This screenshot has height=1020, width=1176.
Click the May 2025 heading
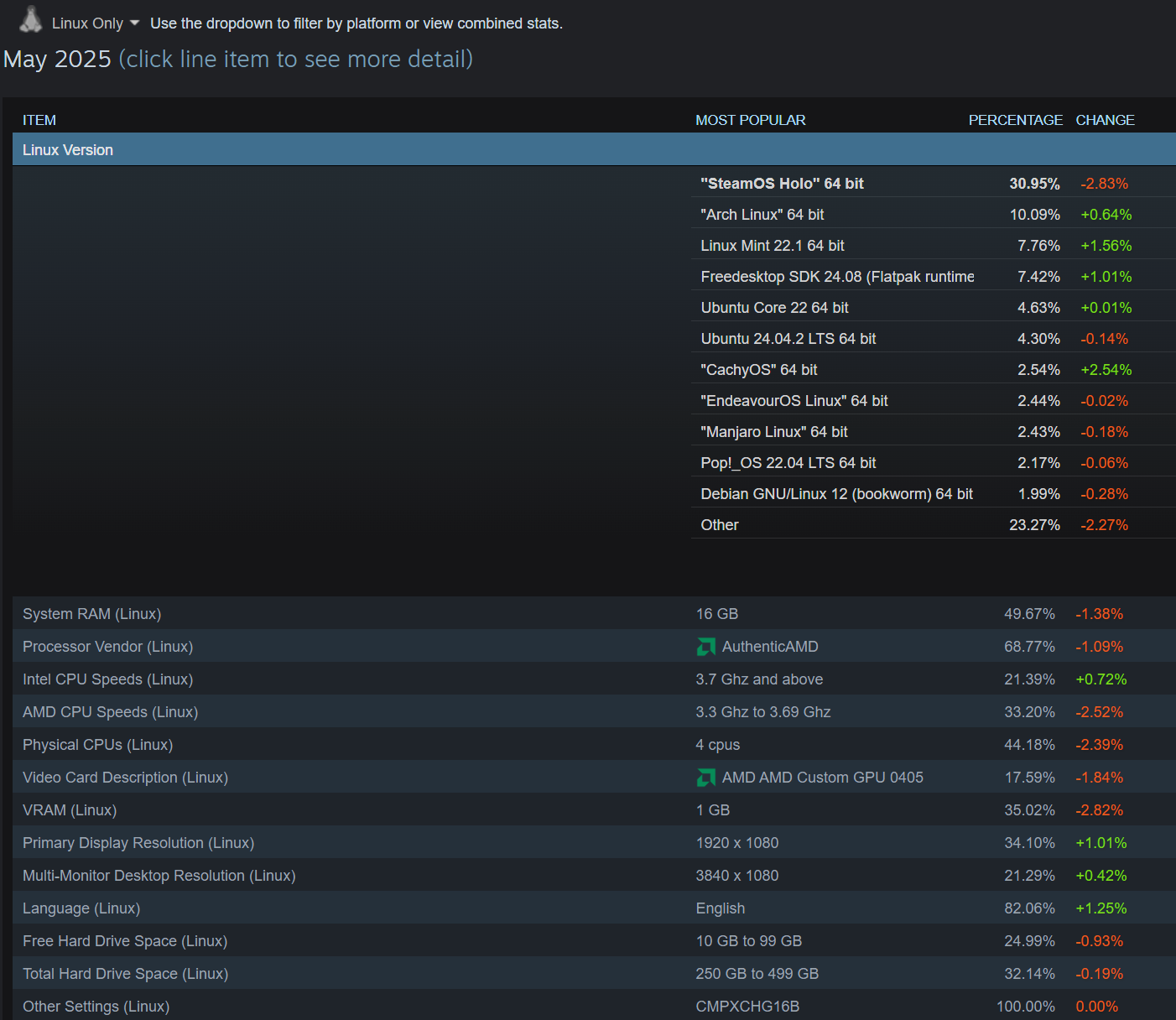(x=57, y=60)
